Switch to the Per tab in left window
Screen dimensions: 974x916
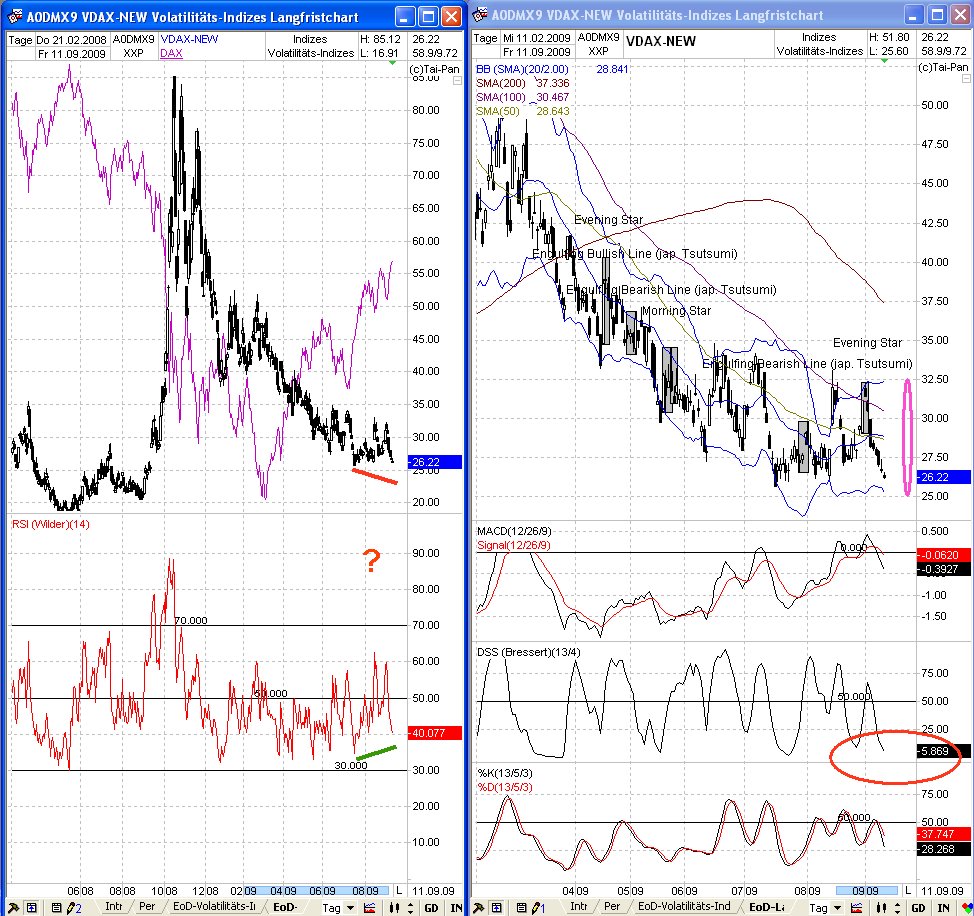pos(147,907)
